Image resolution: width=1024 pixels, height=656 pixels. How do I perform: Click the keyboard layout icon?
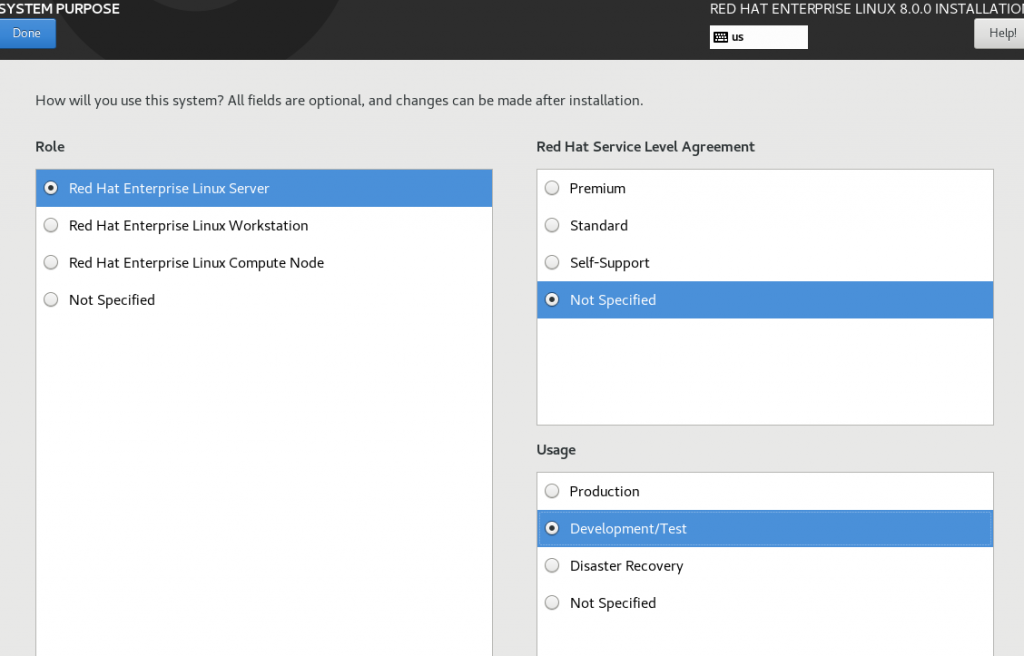(720, 37)
